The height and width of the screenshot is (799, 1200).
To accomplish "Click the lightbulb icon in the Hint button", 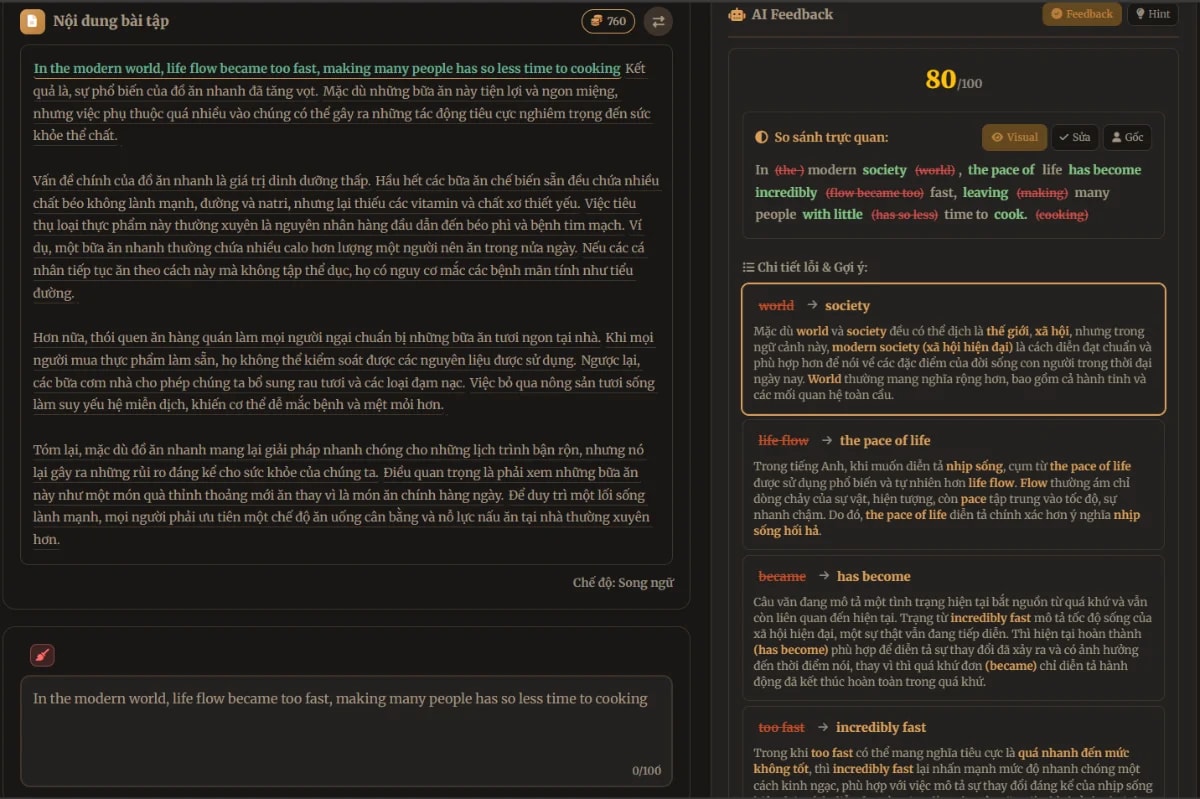I will click(x=1140, y=14).
